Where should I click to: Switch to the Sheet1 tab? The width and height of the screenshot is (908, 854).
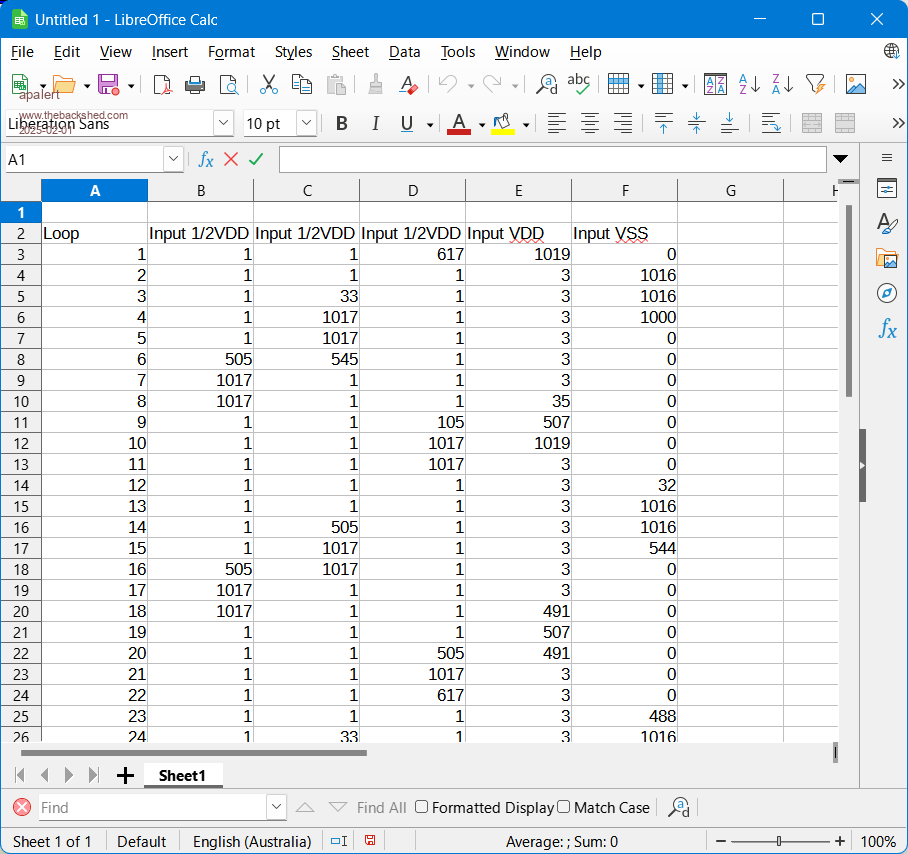182,775
